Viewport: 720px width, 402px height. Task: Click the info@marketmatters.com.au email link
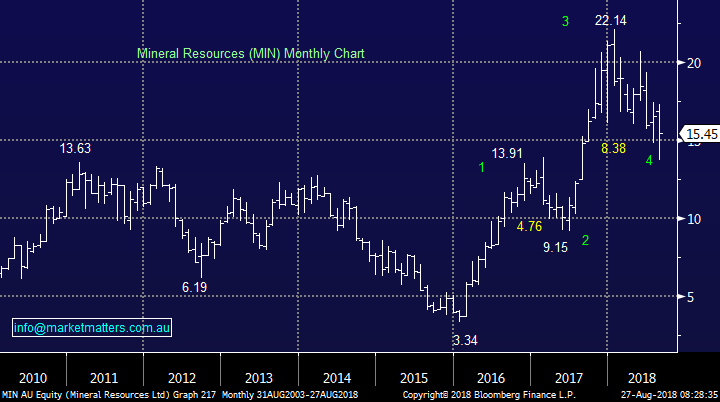click(92, 328)
